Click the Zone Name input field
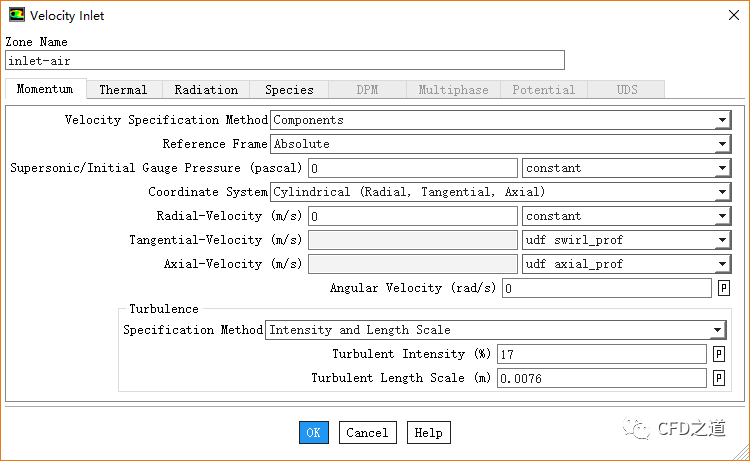 [285, 60]
